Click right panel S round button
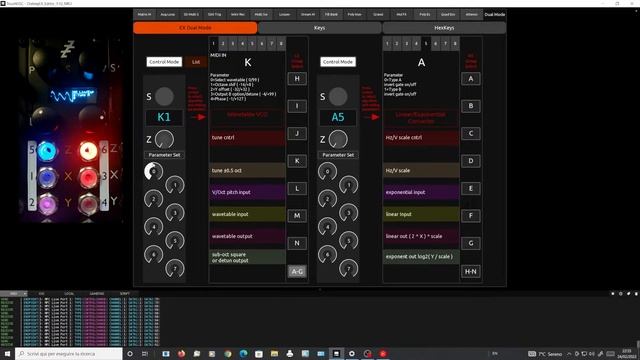640x360 pixels. 338,96
